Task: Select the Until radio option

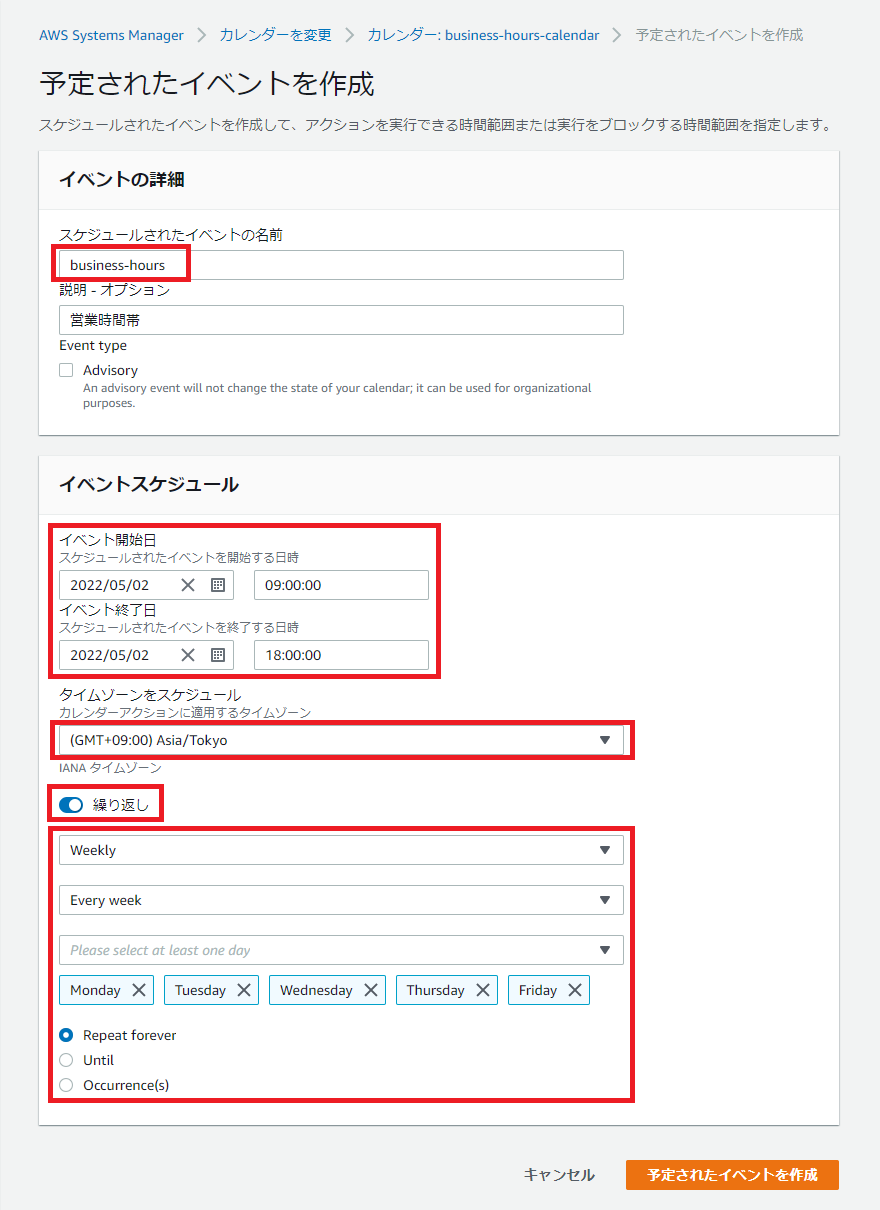Action: click(66, 1060)
